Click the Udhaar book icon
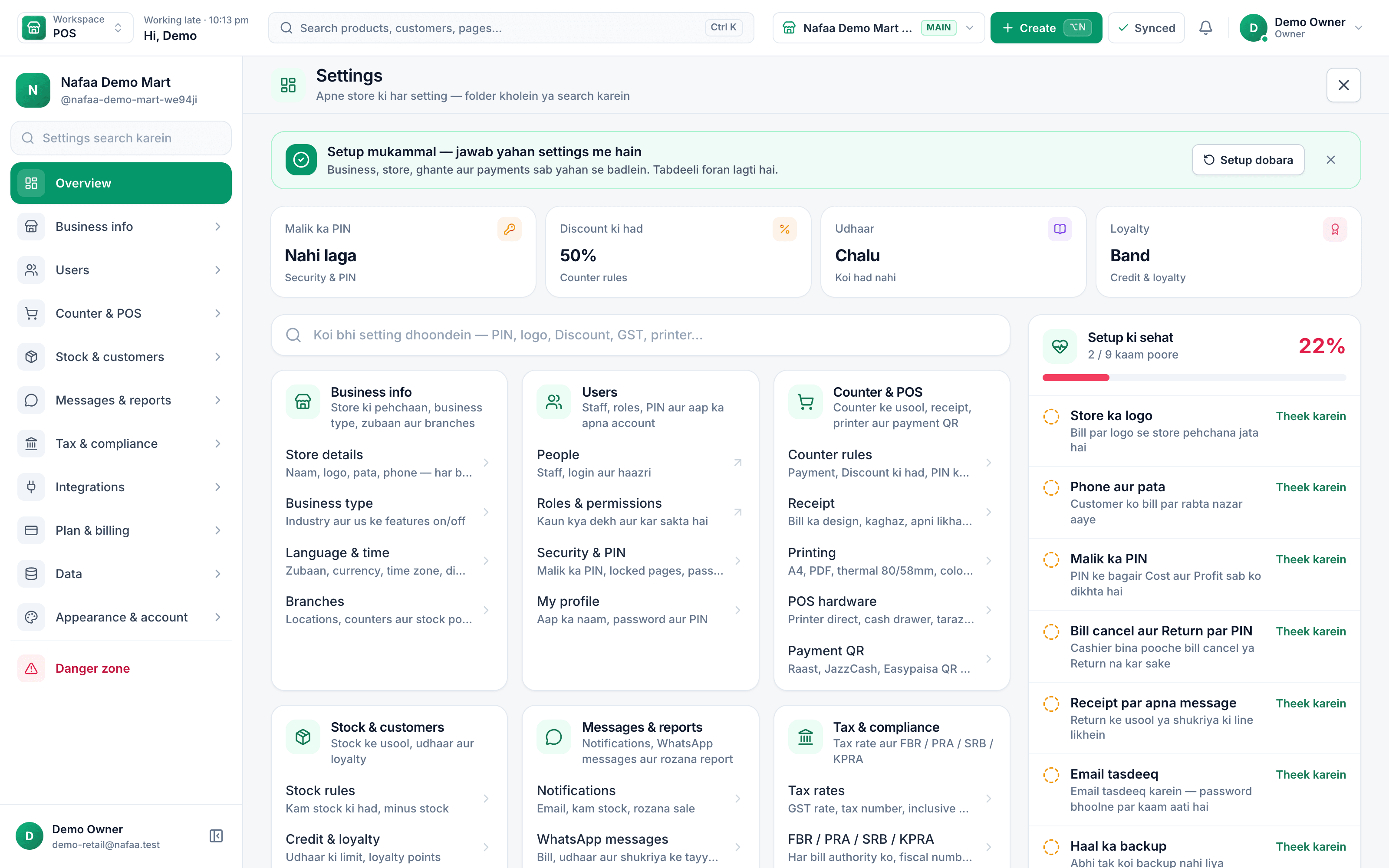This screenshot has width=1389, height=868. click(1060, 229)
